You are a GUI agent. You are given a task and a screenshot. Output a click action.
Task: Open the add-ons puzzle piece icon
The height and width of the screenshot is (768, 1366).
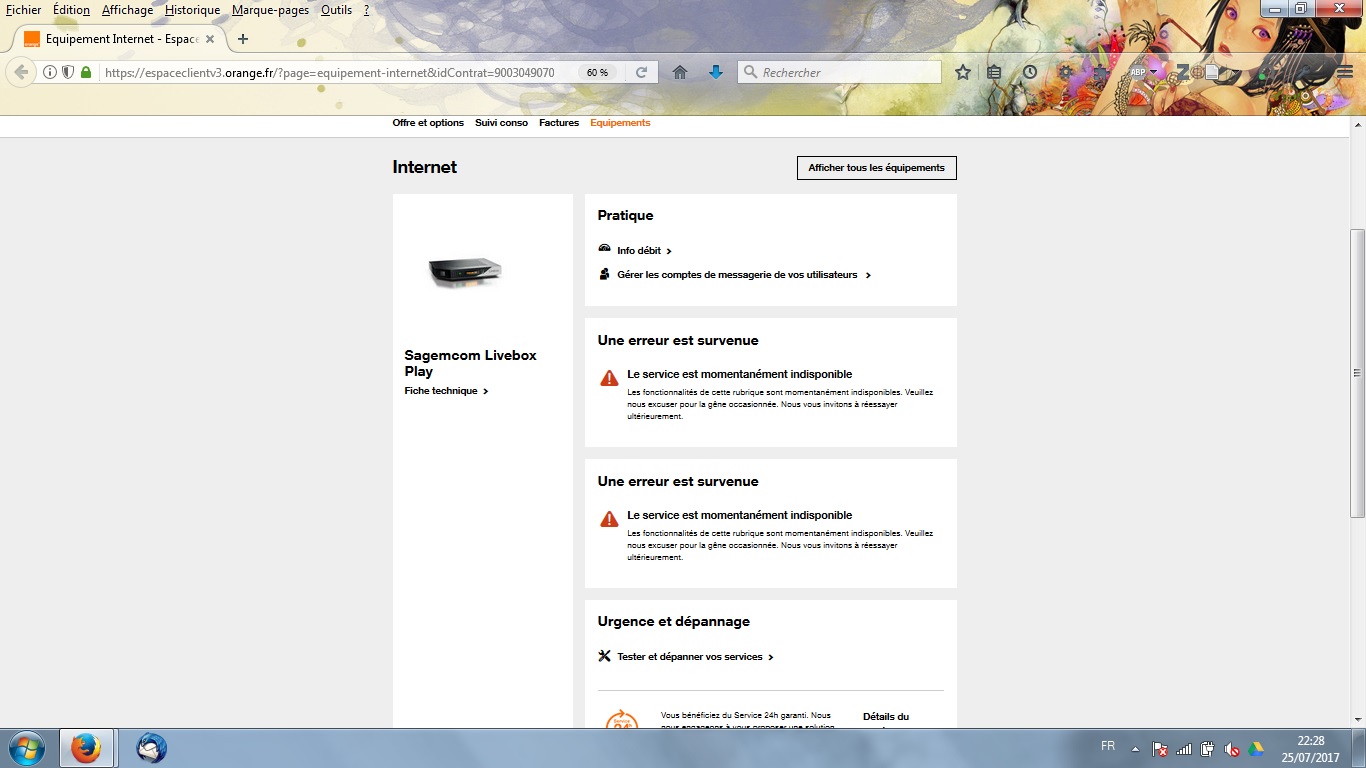click(1100, 72)
